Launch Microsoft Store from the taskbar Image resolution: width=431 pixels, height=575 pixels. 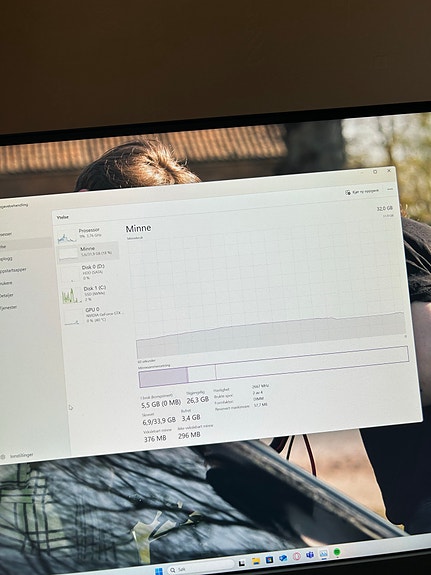(269, 560)
